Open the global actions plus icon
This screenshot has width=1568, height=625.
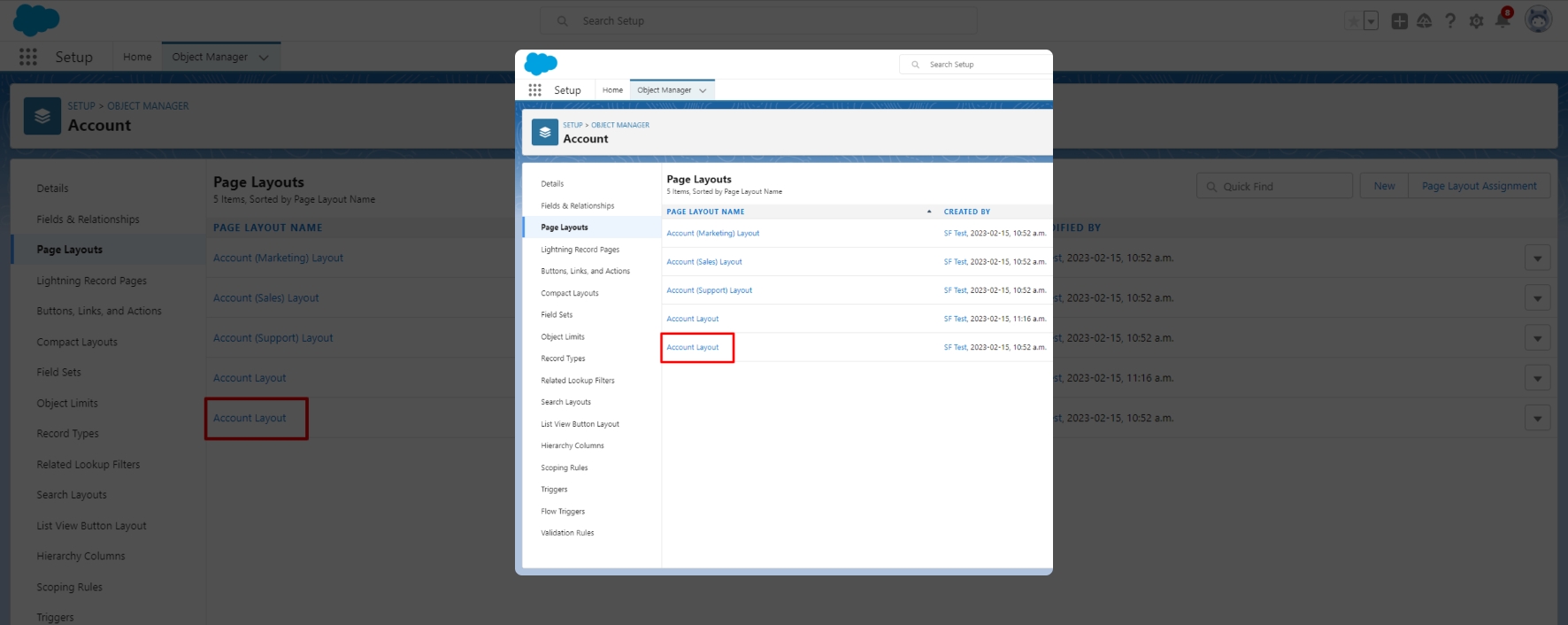1399,21
